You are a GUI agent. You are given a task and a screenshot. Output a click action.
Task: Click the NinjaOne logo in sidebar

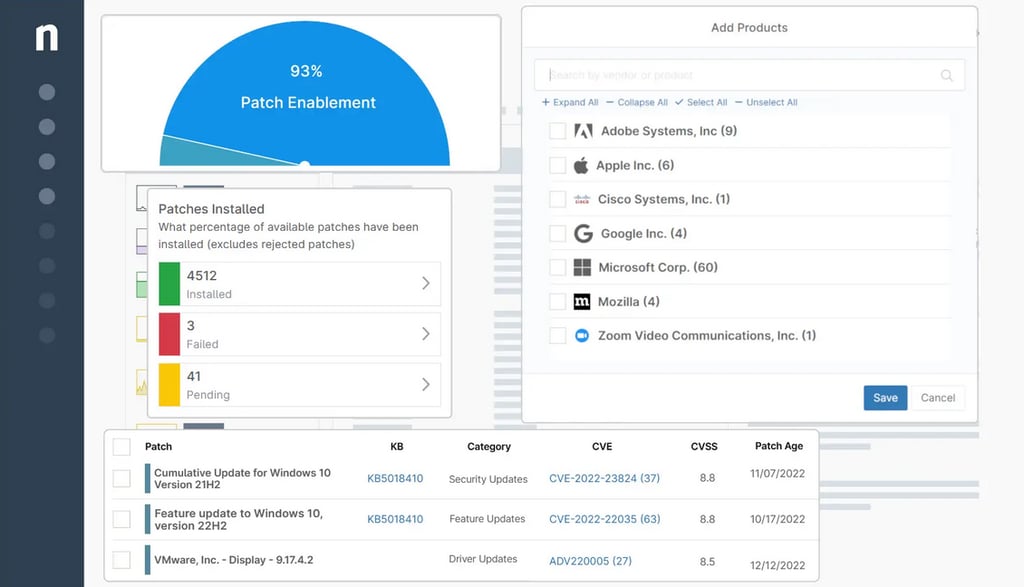[x=47, y=37]
